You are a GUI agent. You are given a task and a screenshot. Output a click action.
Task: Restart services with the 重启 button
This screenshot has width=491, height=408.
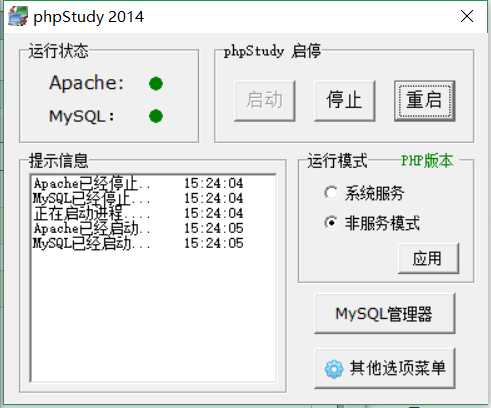click(424, 100)
